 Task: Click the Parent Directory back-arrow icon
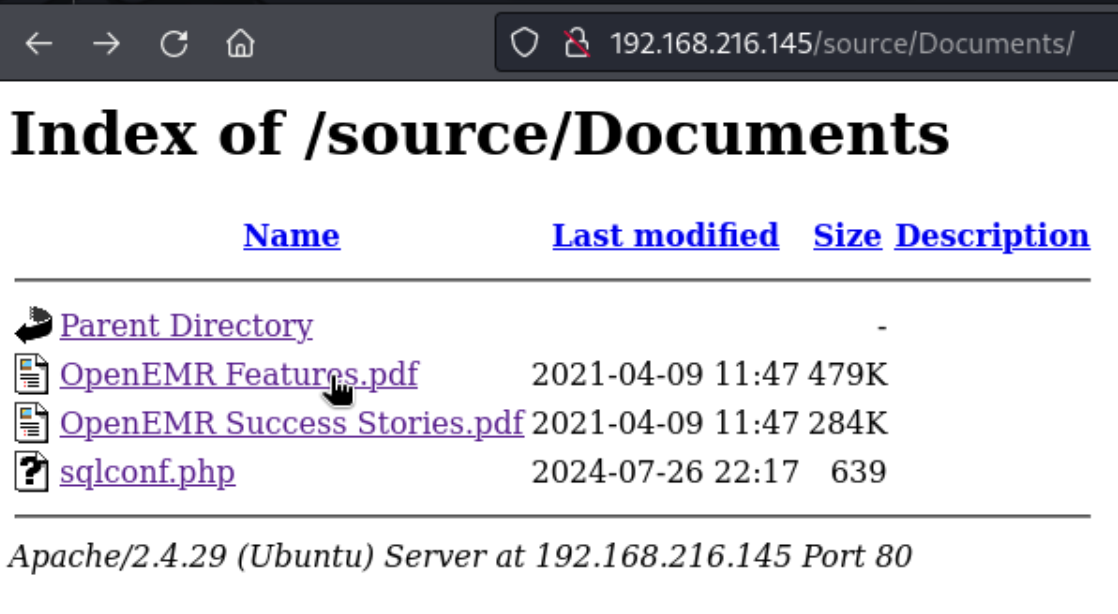click(x=33, y=325)
